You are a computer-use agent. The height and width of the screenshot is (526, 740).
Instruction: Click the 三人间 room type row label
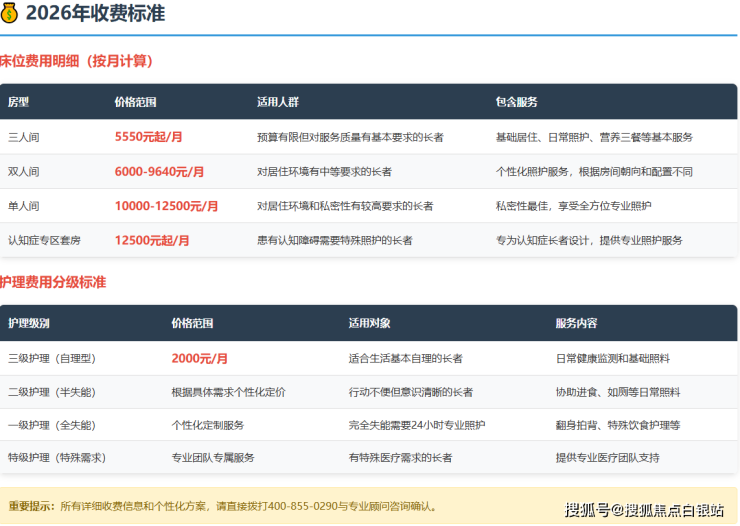click(23, 137)
